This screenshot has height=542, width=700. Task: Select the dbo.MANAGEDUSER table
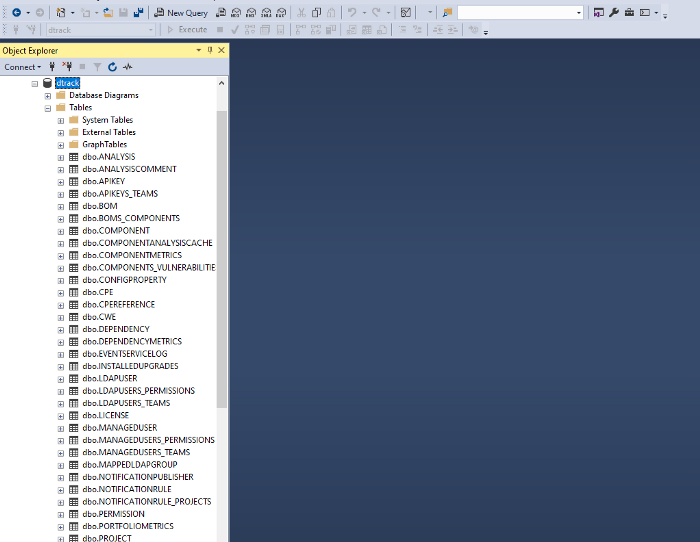point(120,428)
